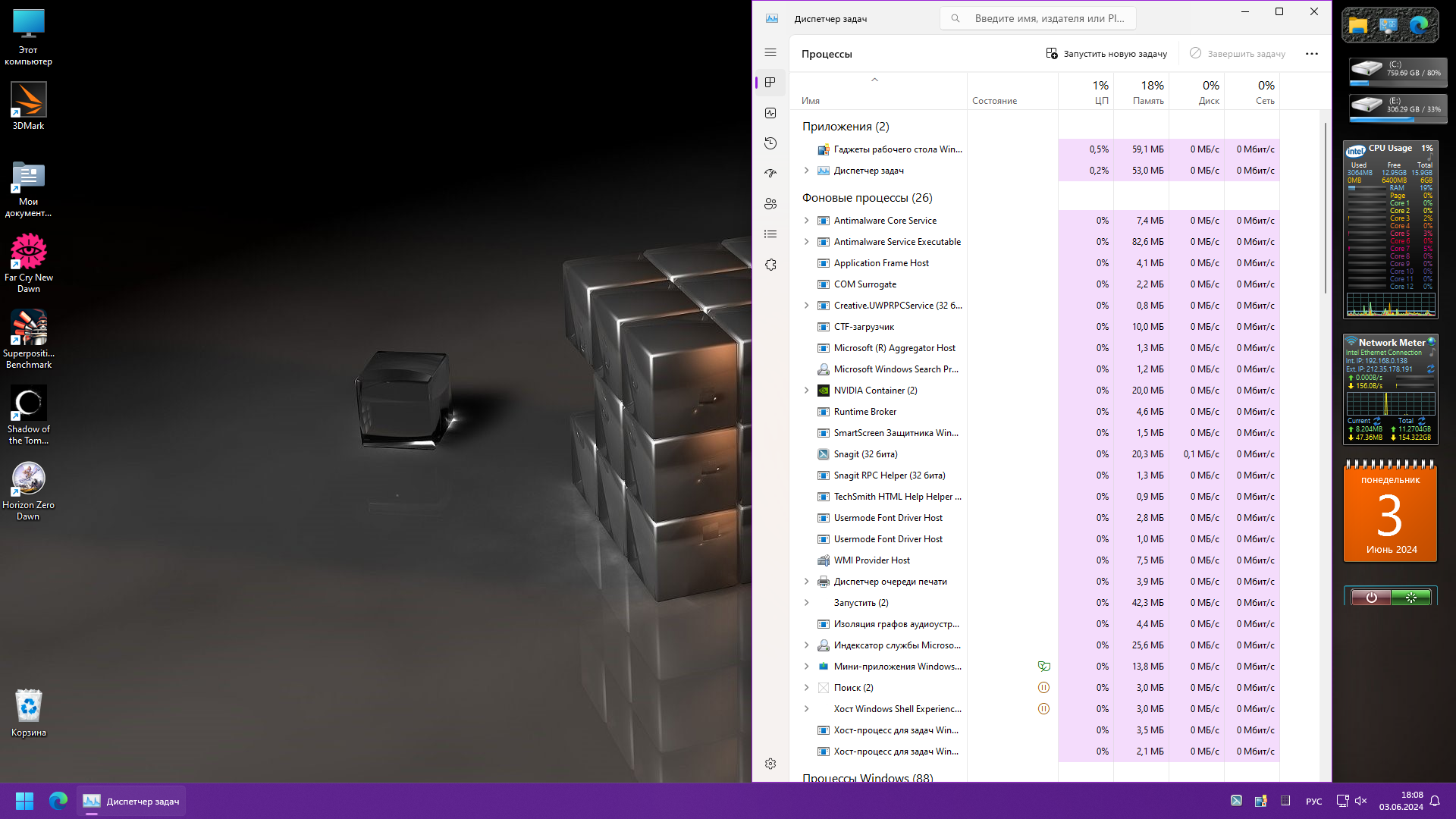Toggle hamburger navigation menu
1456x819 pixels.
click(770, 52)
